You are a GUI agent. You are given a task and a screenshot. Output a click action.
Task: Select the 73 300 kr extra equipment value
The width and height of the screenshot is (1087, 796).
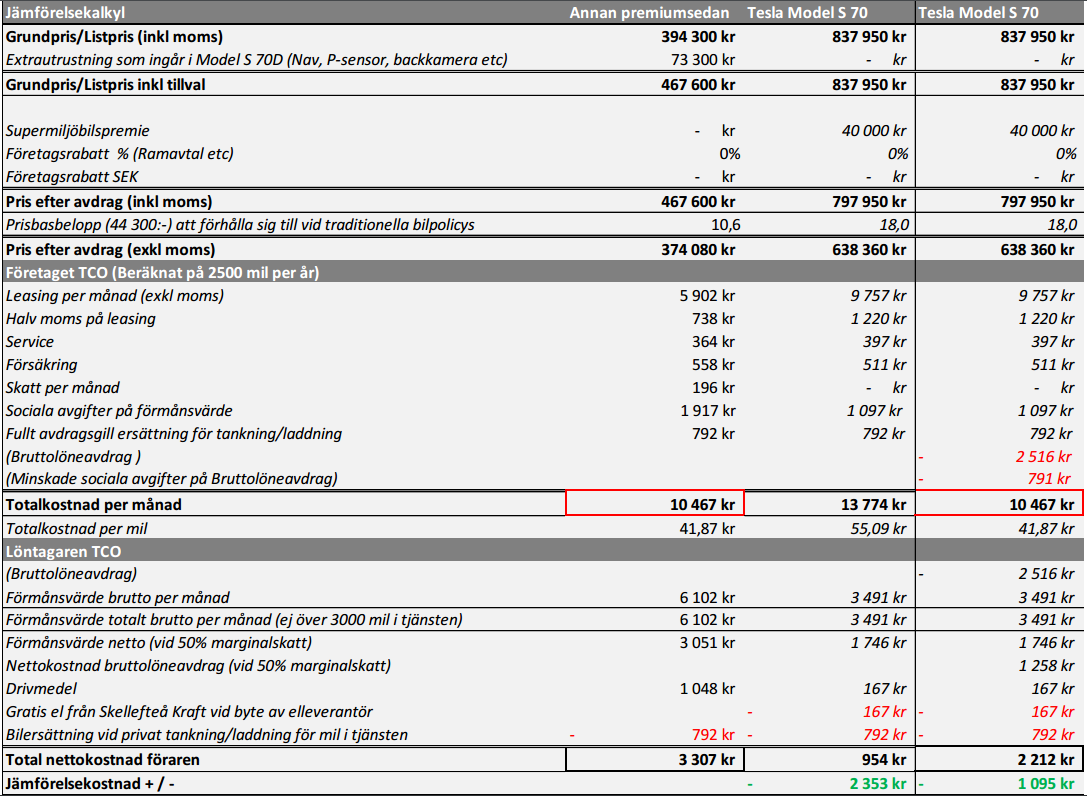703,60
